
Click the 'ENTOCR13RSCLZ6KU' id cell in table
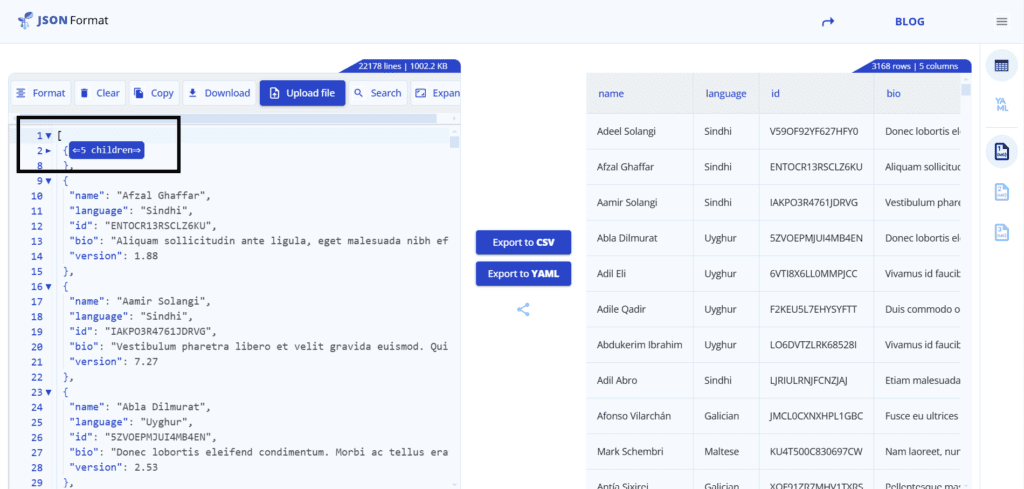pos(816,167)
